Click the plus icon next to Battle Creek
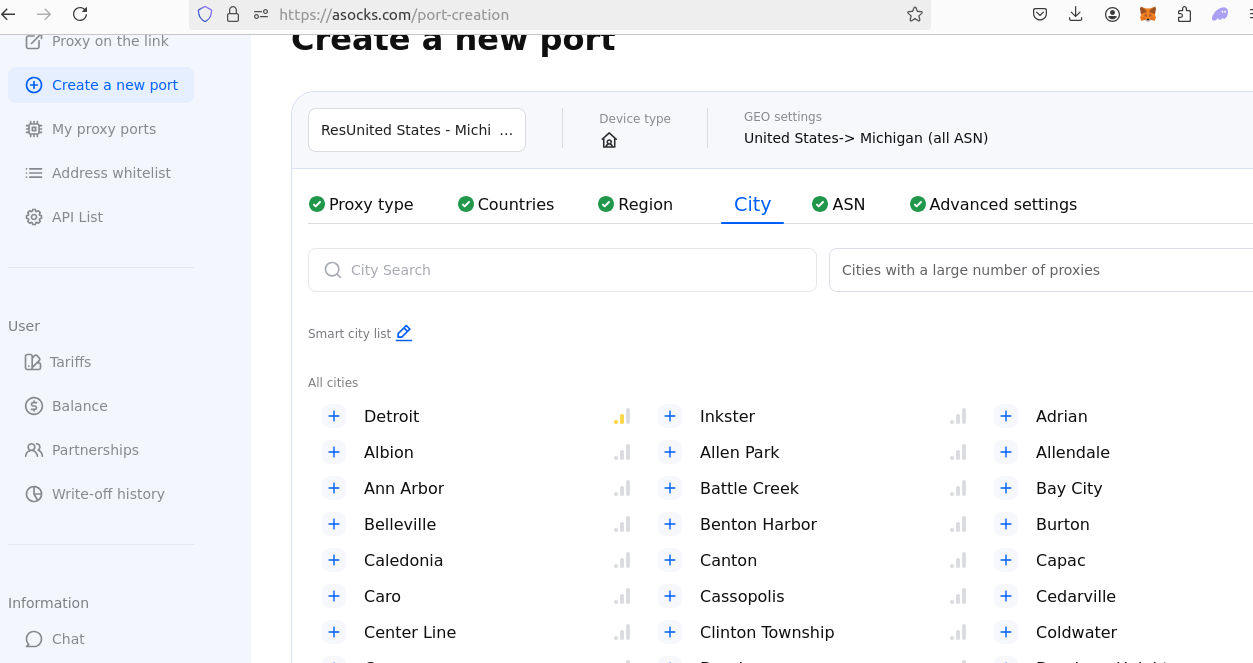The width and height of the screenshot is (1253, 663). pos(670,488)
